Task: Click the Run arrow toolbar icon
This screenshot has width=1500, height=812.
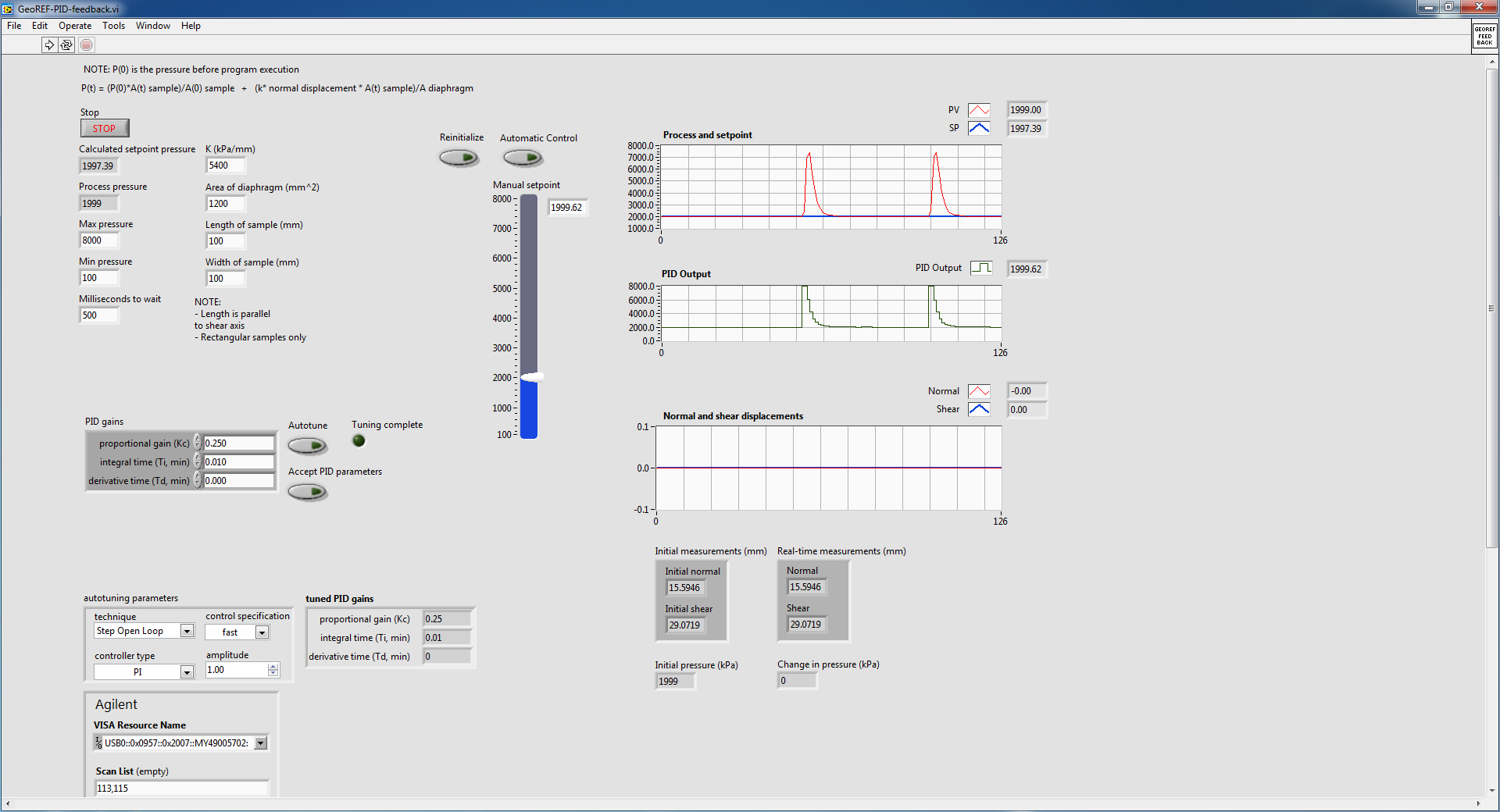Action: (49, 45)
